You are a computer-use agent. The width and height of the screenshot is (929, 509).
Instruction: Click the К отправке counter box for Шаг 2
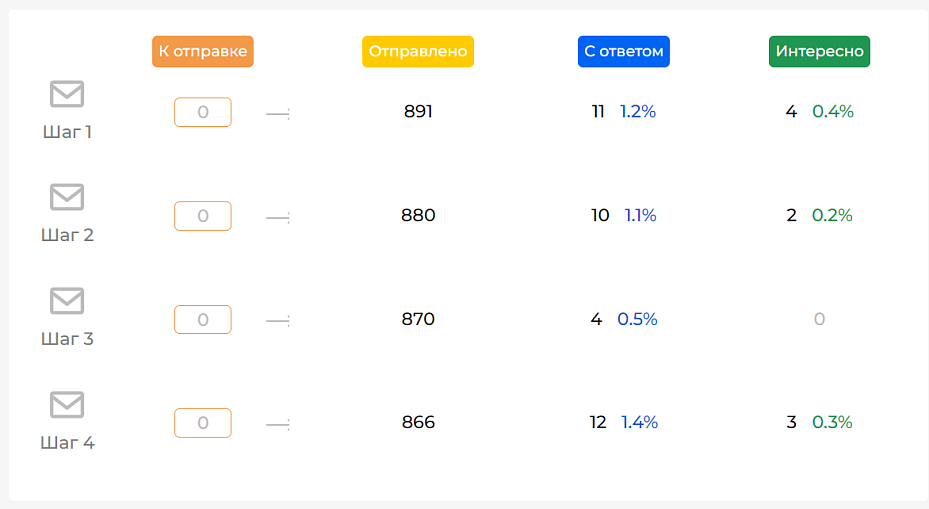[203, 216]
